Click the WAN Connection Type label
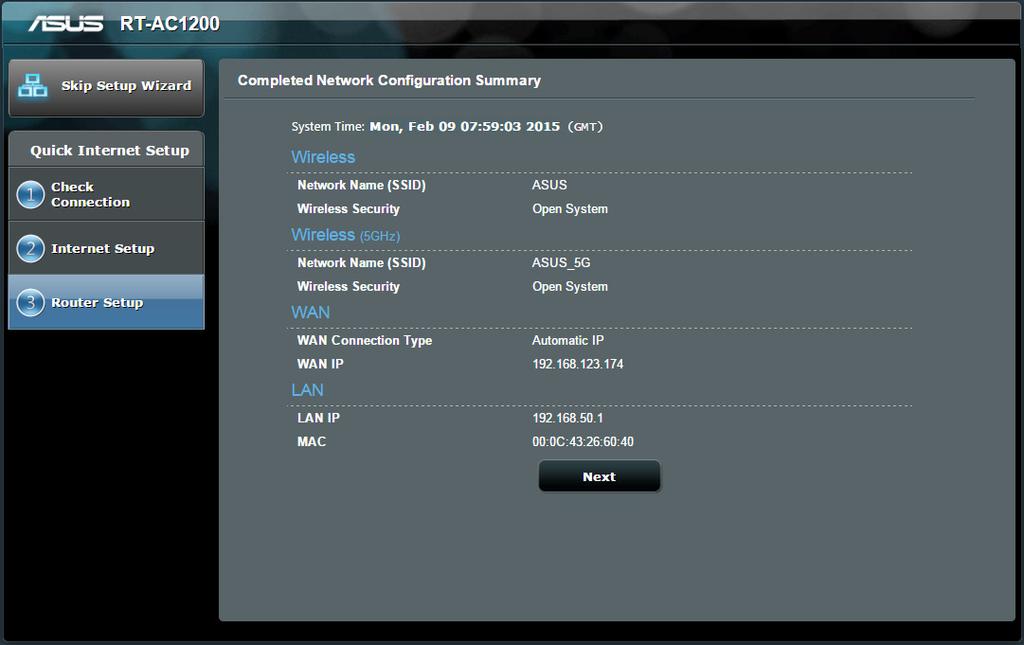The height and width of the screenshot is (645, 1024). 364,340
